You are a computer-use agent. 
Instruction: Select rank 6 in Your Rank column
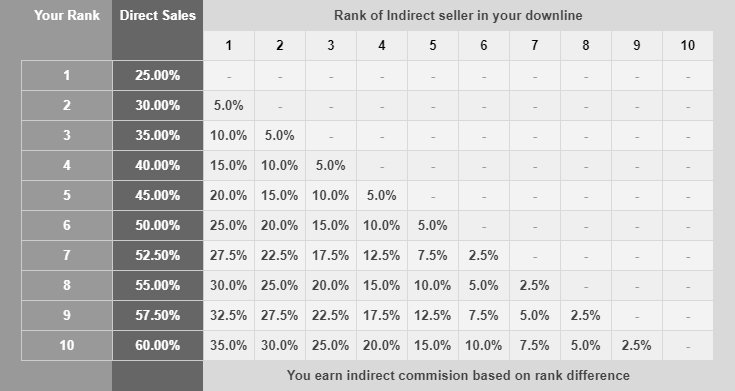67,226
